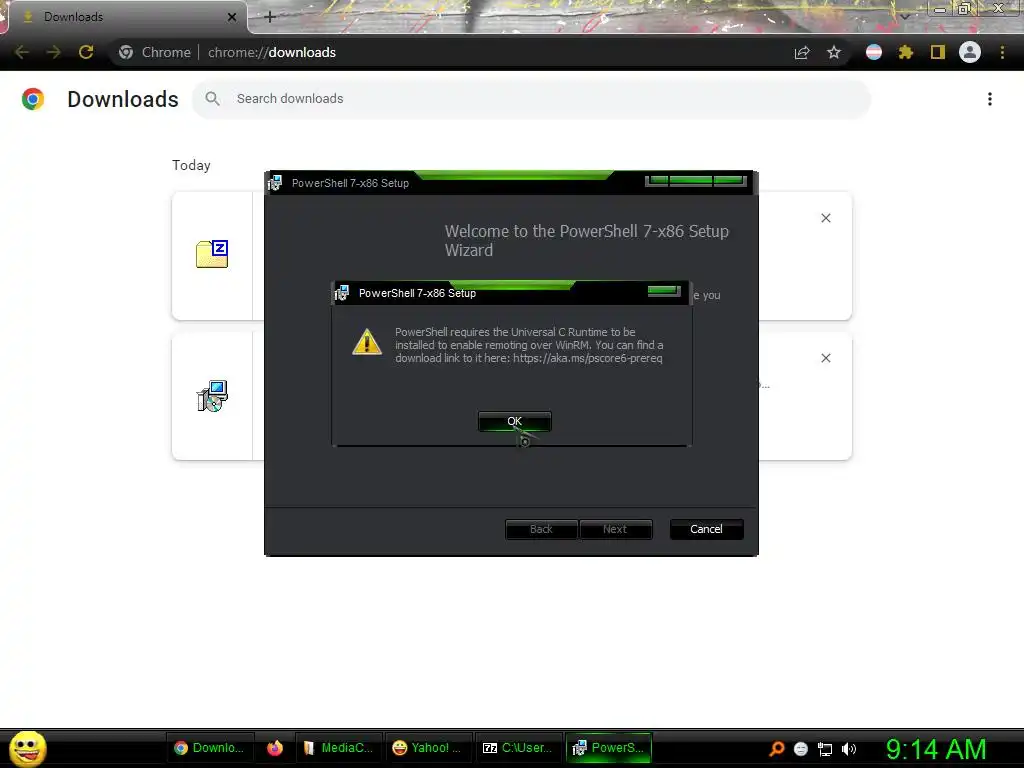Viewport: 1024px width, 768px height.
Task: Cancel the PowerShell 7-x86 Setup wizard
Action: click(x=706, y=529)
